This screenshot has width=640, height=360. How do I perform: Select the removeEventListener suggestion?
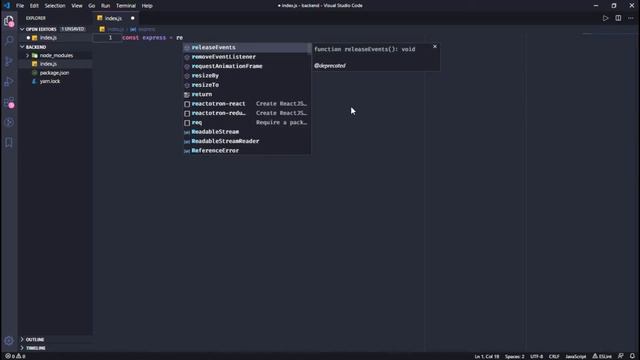(247, 57)
